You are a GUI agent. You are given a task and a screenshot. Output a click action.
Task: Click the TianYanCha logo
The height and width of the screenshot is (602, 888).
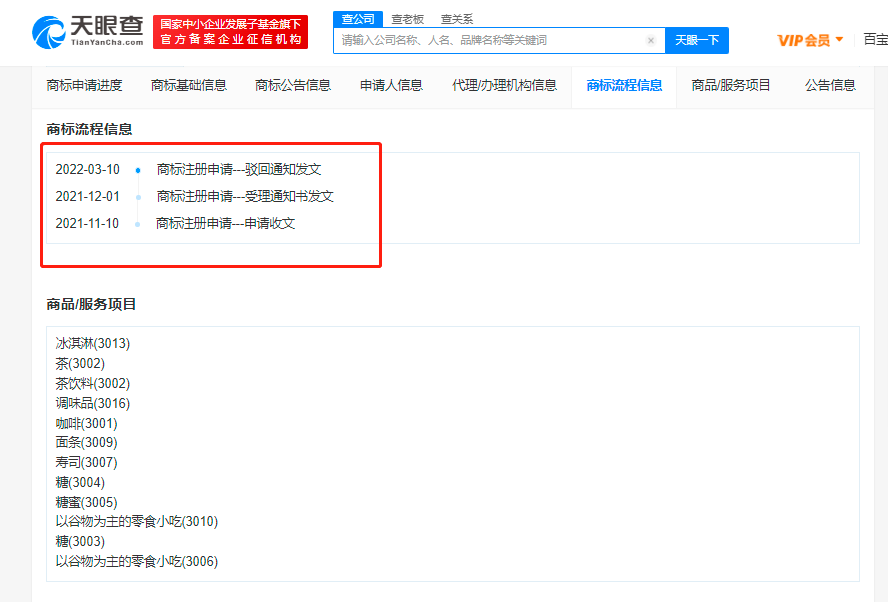pos(87,32)
